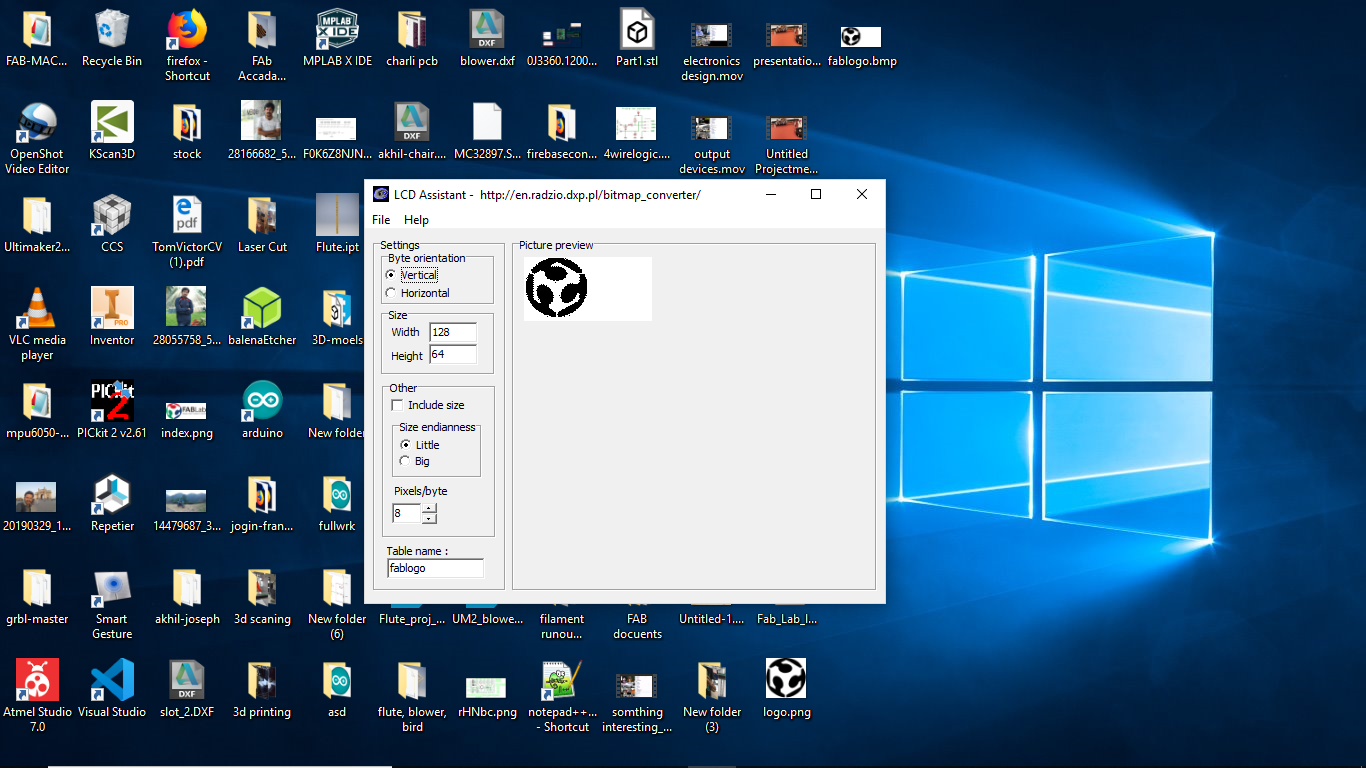1366x768 pixels.
Task: Open the Recycle Bin
Action: [x=112, y=30]
